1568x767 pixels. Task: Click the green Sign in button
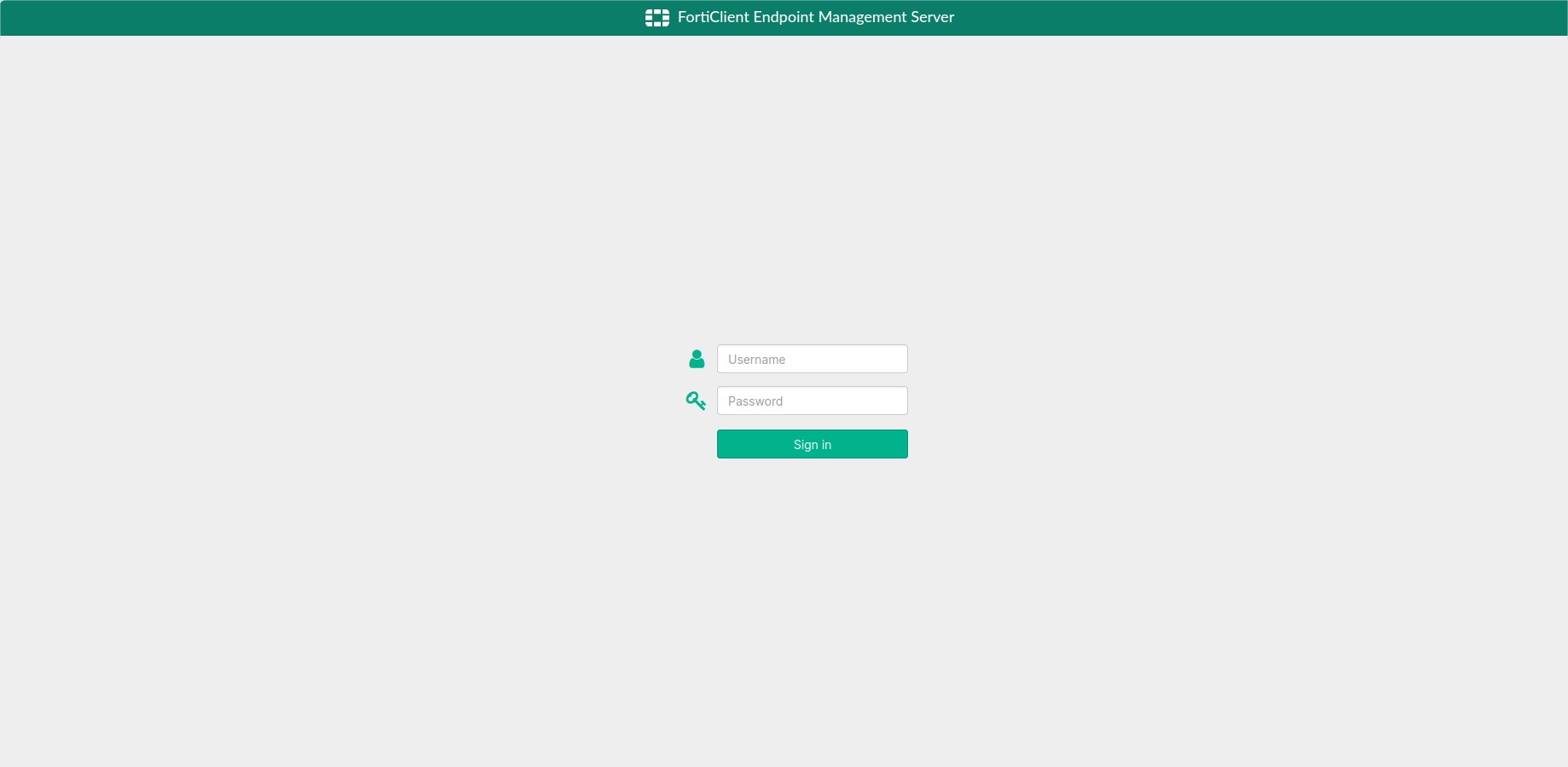812,444
